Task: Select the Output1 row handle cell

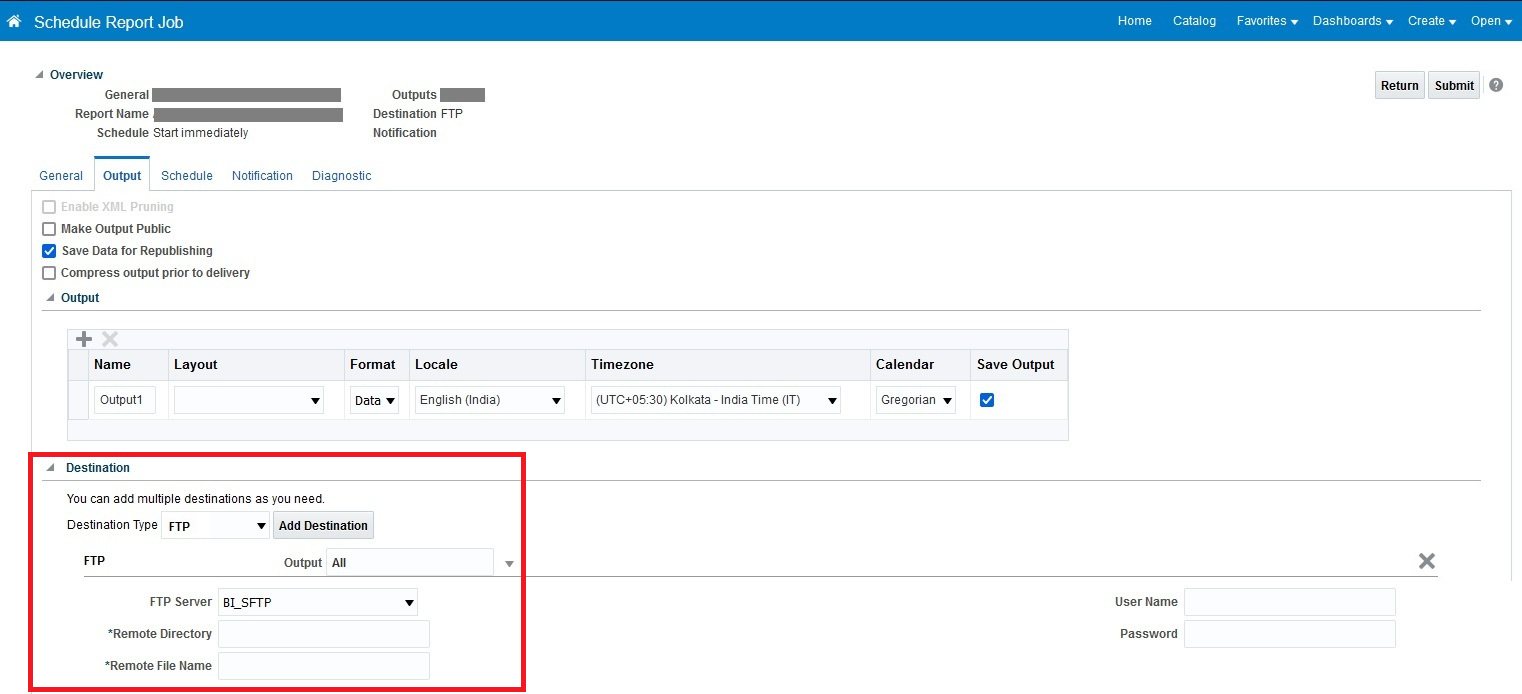Action: pyautogui.click(x=78, y=400)
